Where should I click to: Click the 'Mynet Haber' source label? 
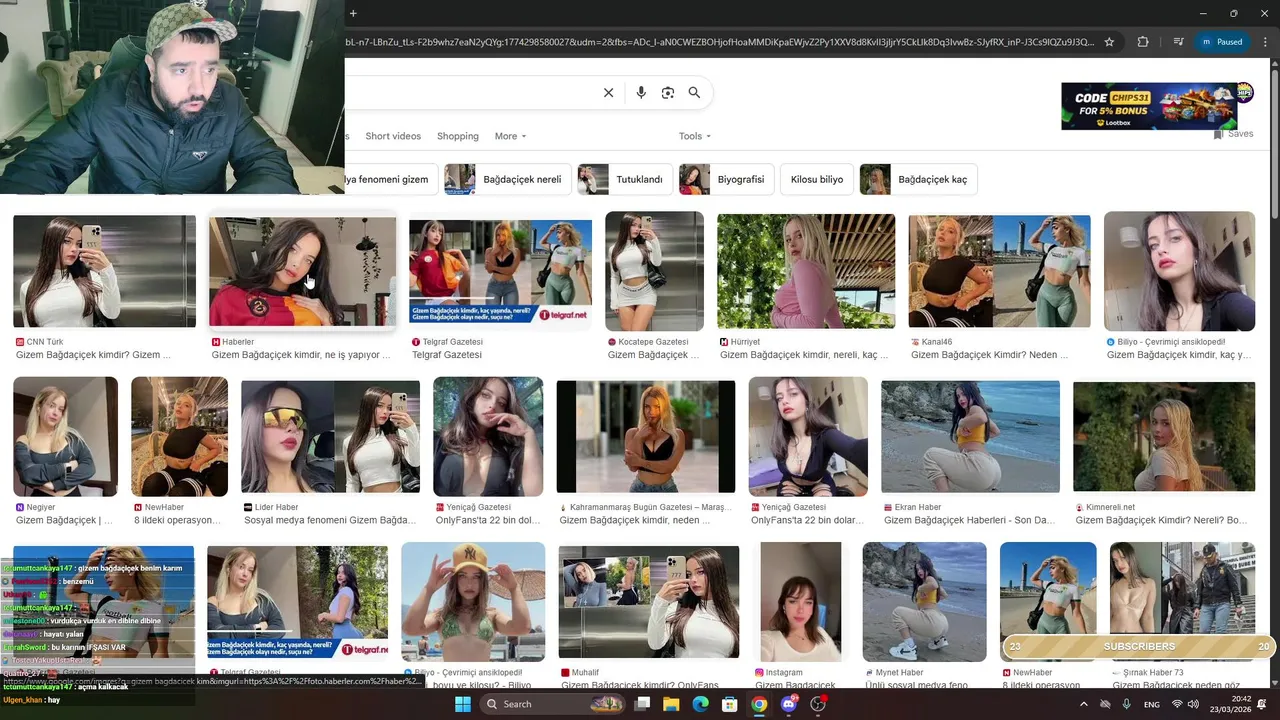(899, 673)
